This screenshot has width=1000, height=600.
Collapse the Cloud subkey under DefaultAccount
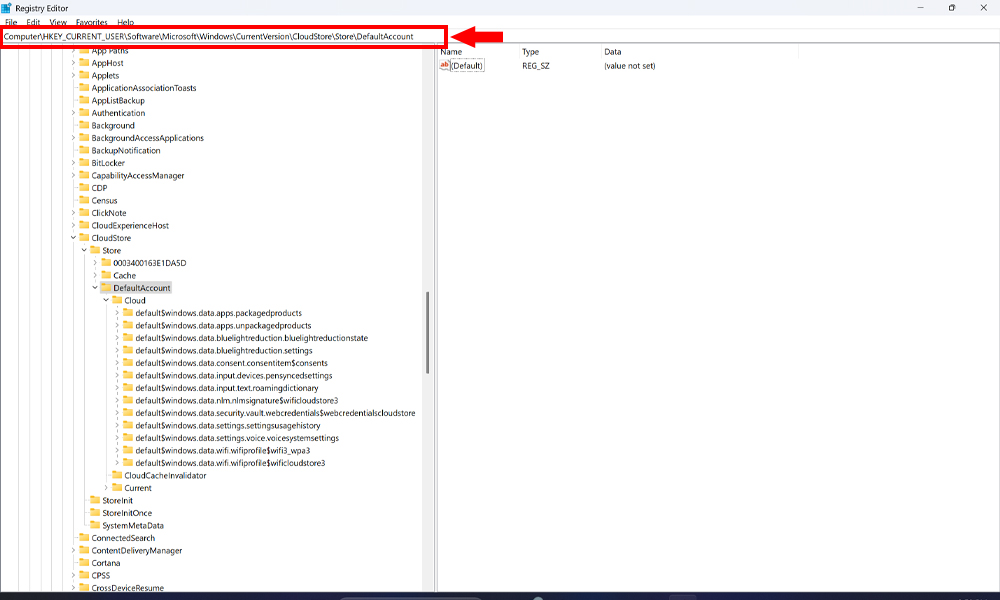[x=106, y=300]
